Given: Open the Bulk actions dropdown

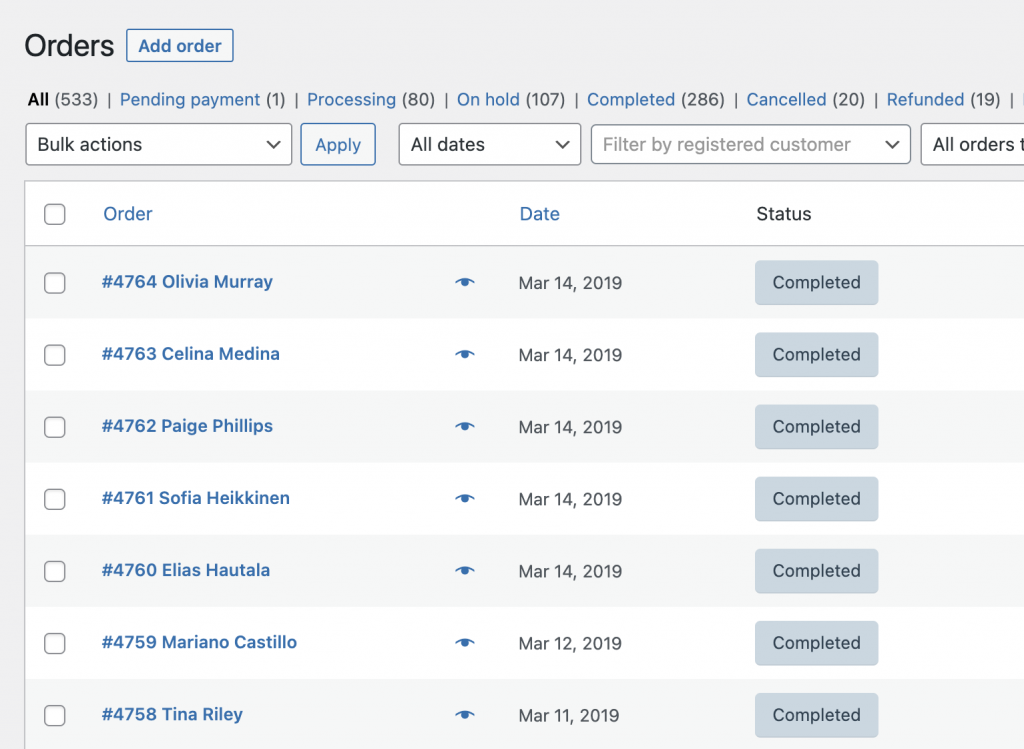Looking at the screenshot, I should click(158, 144).
